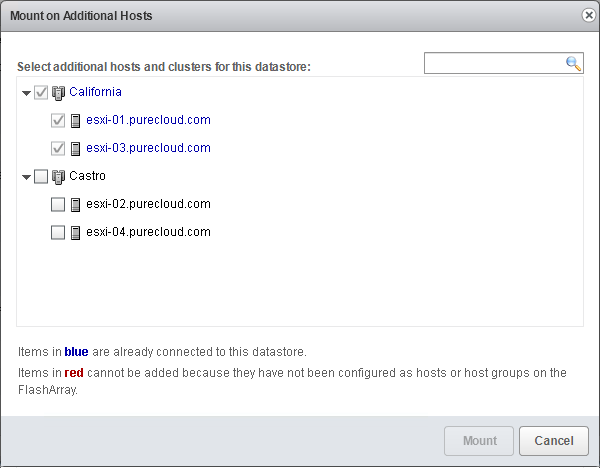
Task: Click the Castro cluster icon
Action: [x=58, y=177]
